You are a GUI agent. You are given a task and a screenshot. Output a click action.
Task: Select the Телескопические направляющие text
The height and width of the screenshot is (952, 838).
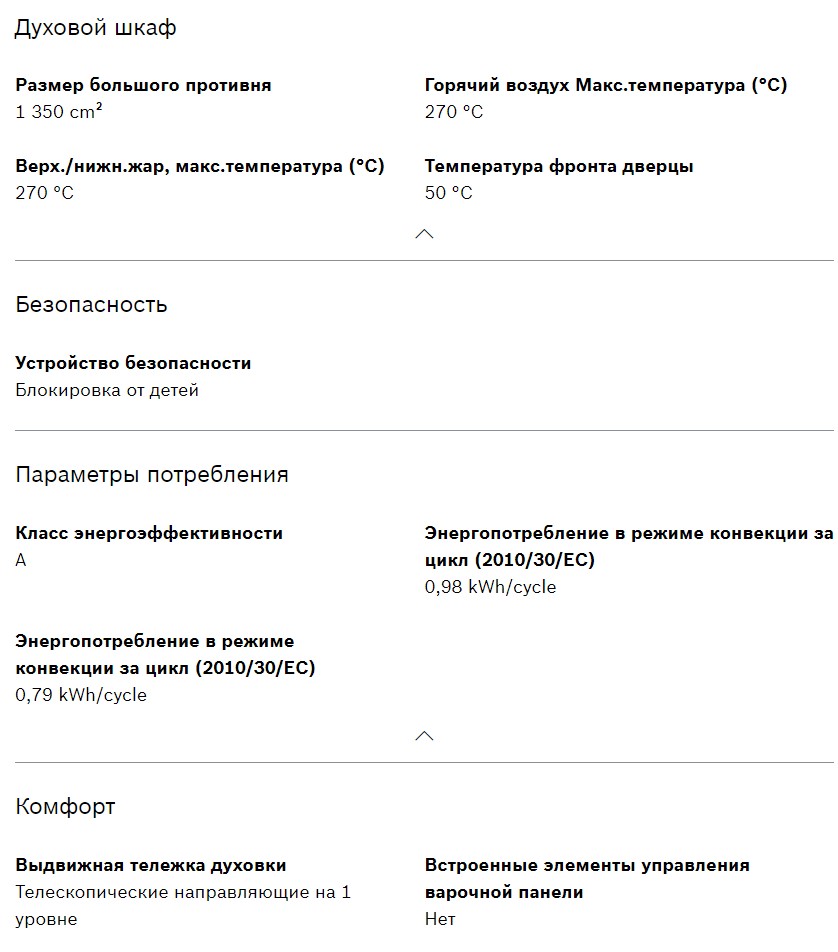(x=183, y=892)
